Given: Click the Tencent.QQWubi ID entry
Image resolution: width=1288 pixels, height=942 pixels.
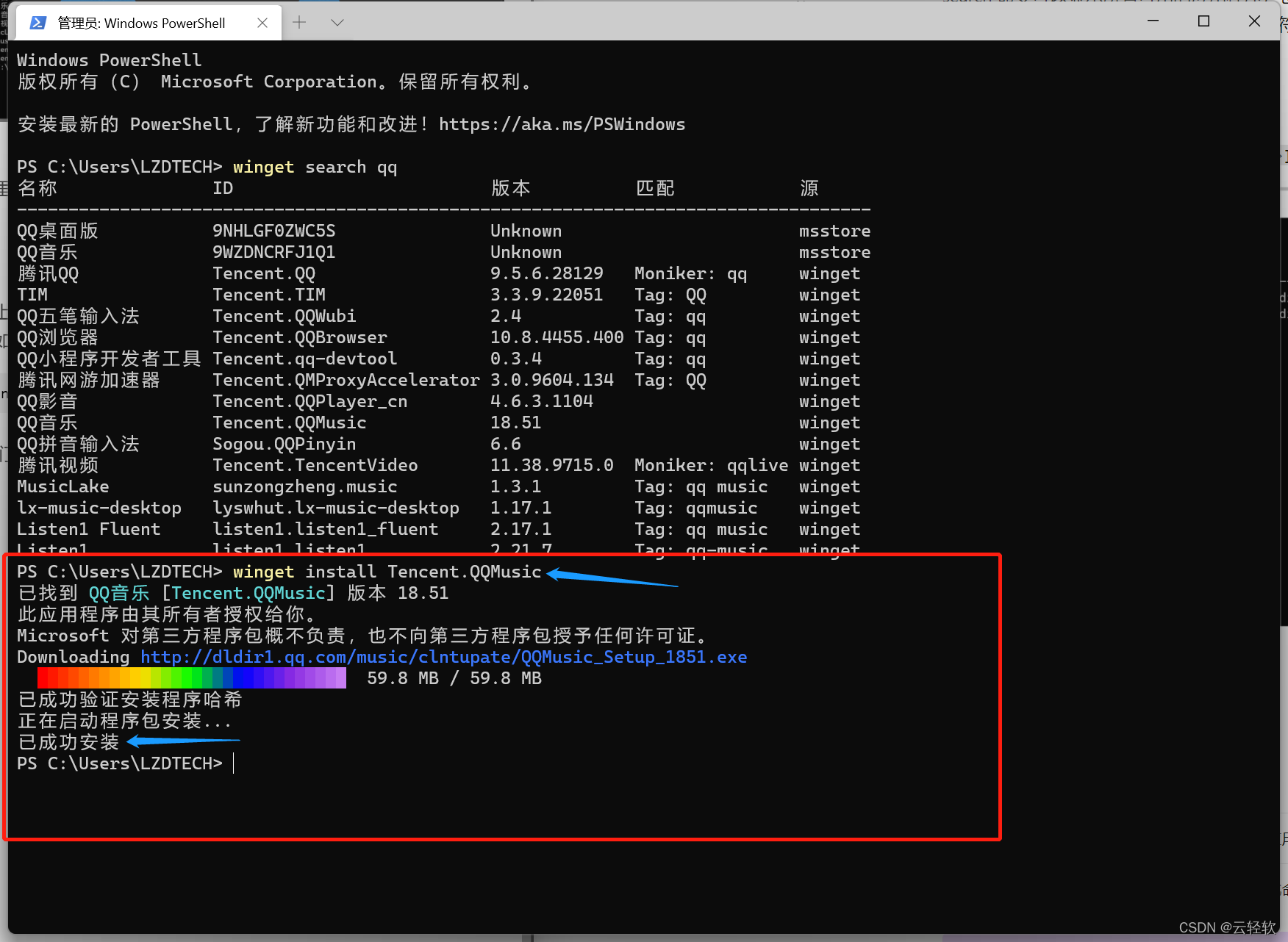Looking at the screenshot, I should [x=285, y=317].
